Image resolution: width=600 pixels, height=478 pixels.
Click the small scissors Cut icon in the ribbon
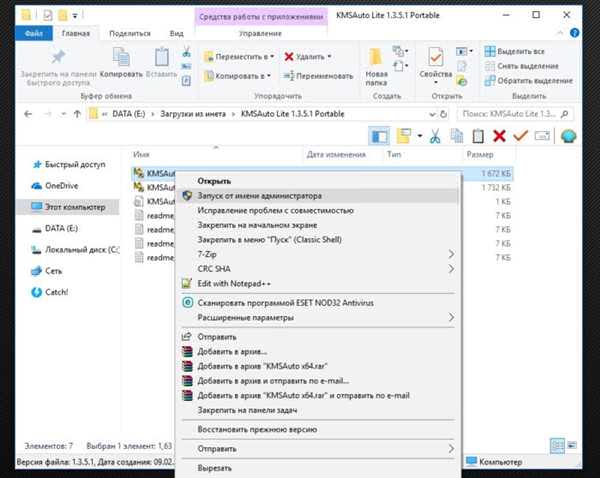point(186,52)
